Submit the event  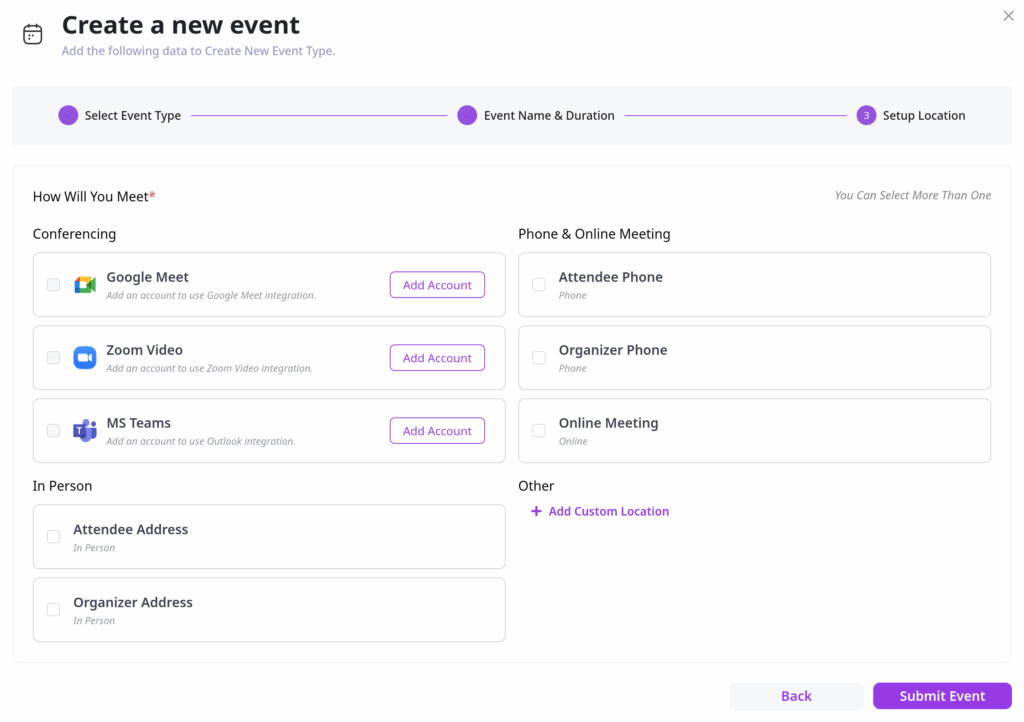point(942,696)
